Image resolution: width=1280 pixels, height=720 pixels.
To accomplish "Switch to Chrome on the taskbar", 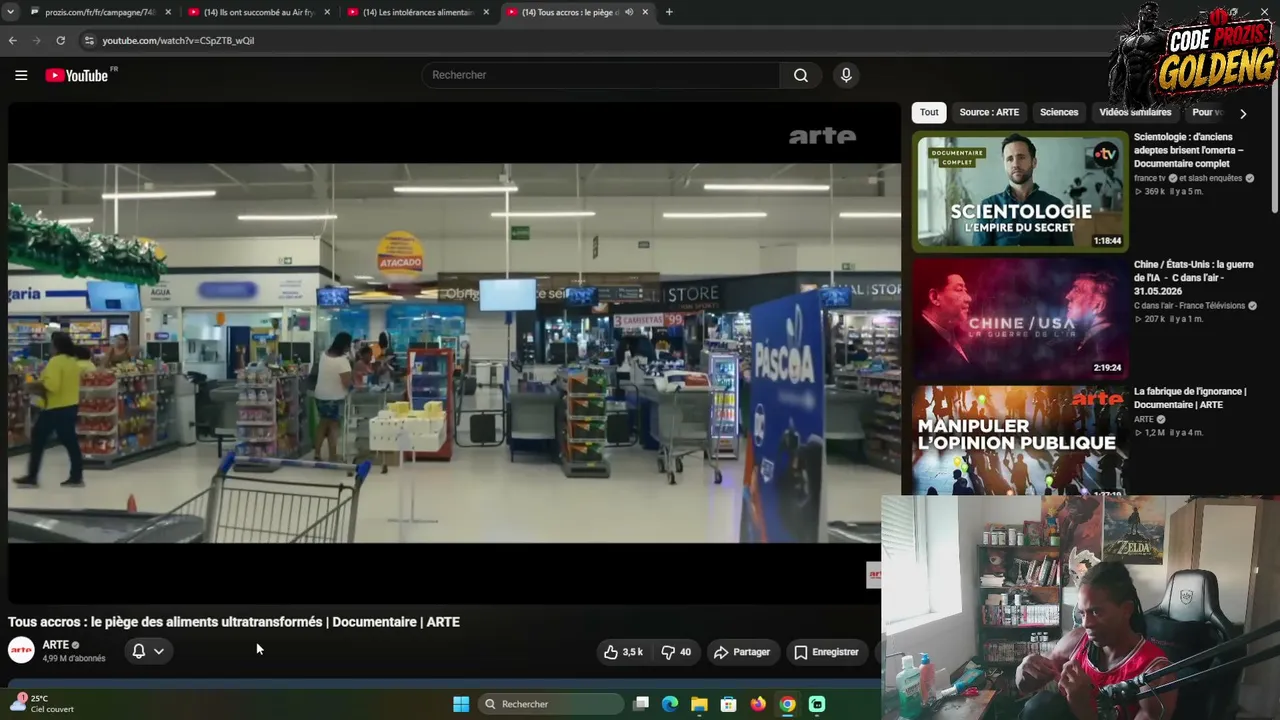I will click(788, 704).
